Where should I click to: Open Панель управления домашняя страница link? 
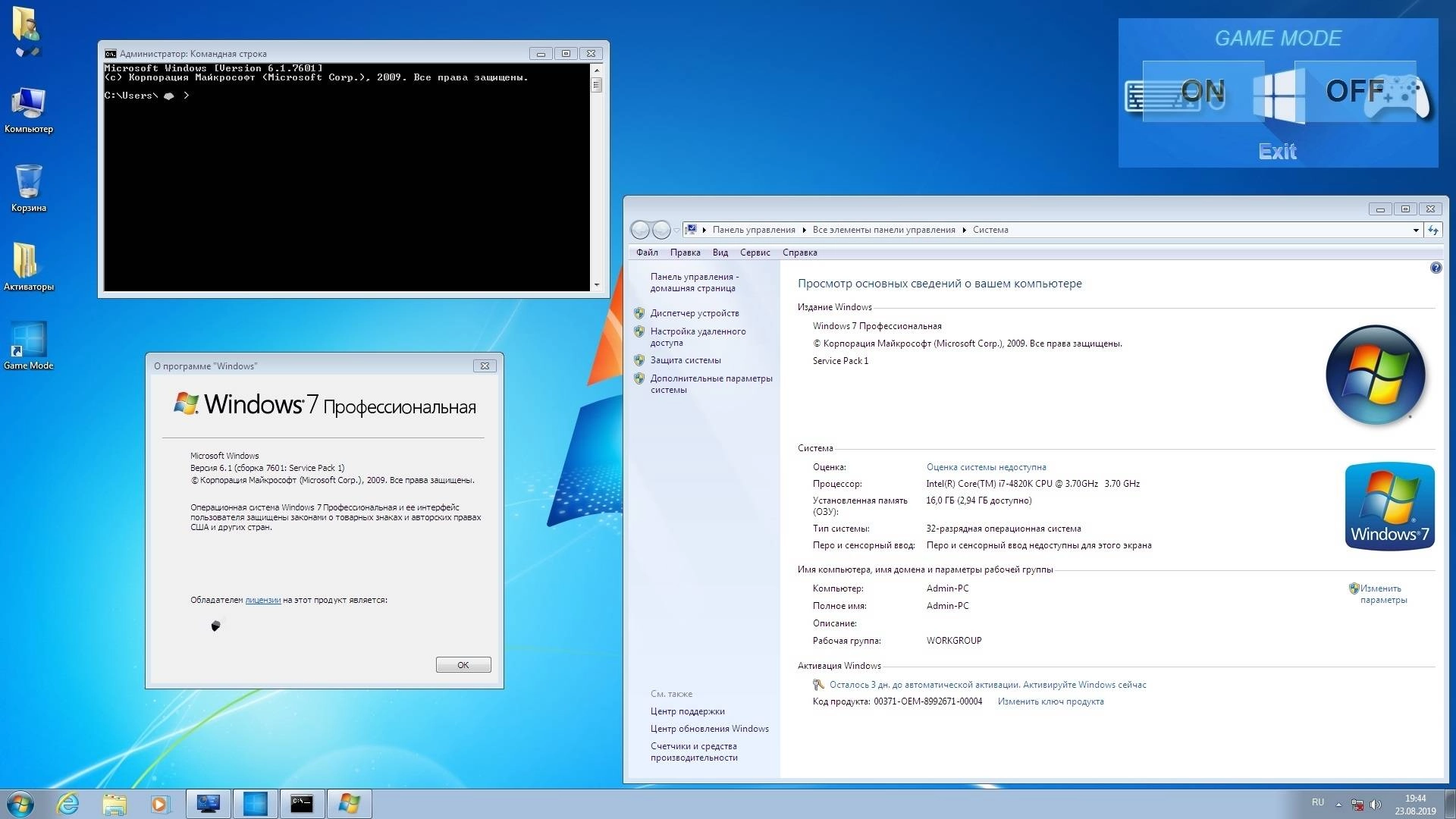[x=694, y=282]
